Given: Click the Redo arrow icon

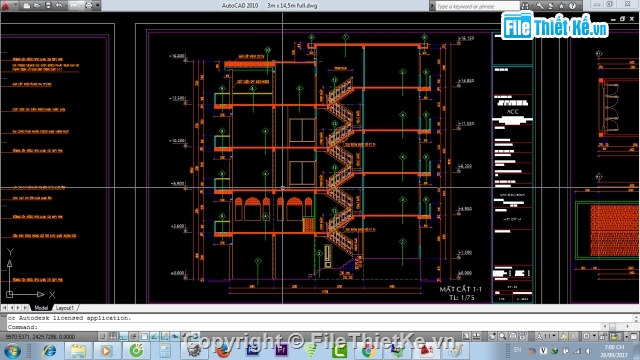Looking at the screenshot, I should click(x=74, y=6).
